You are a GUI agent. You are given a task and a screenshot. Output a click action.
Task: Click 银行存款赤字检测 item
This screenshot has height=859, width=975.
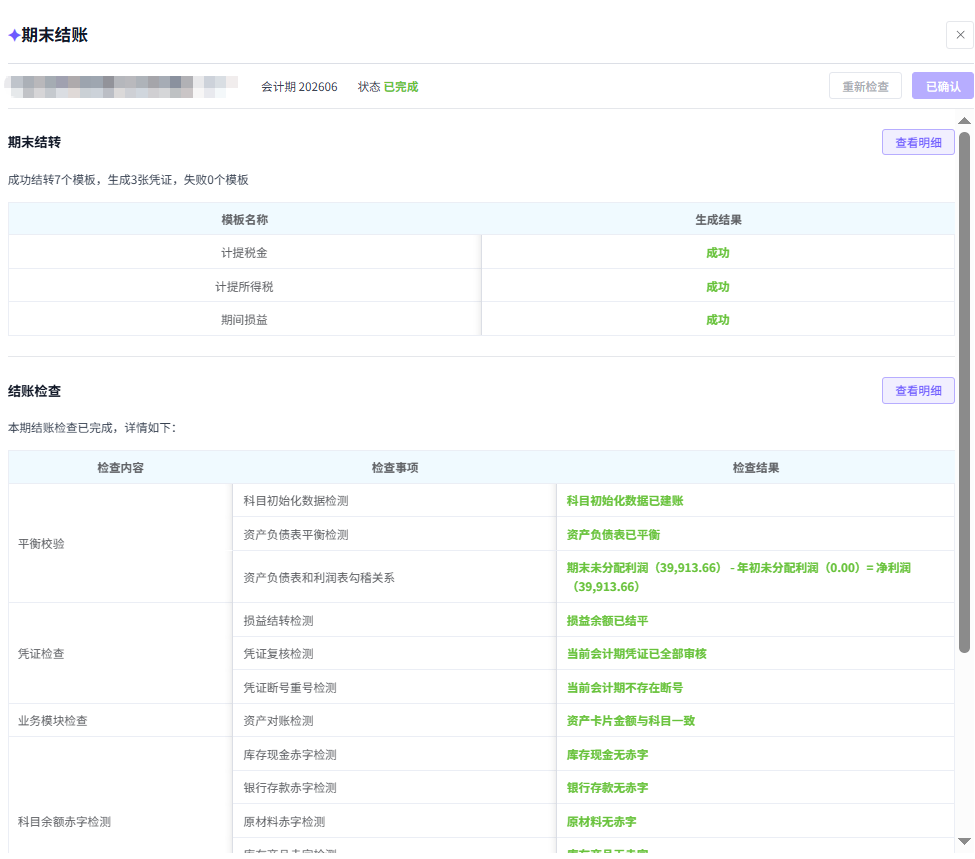click(x=290, y=787)
